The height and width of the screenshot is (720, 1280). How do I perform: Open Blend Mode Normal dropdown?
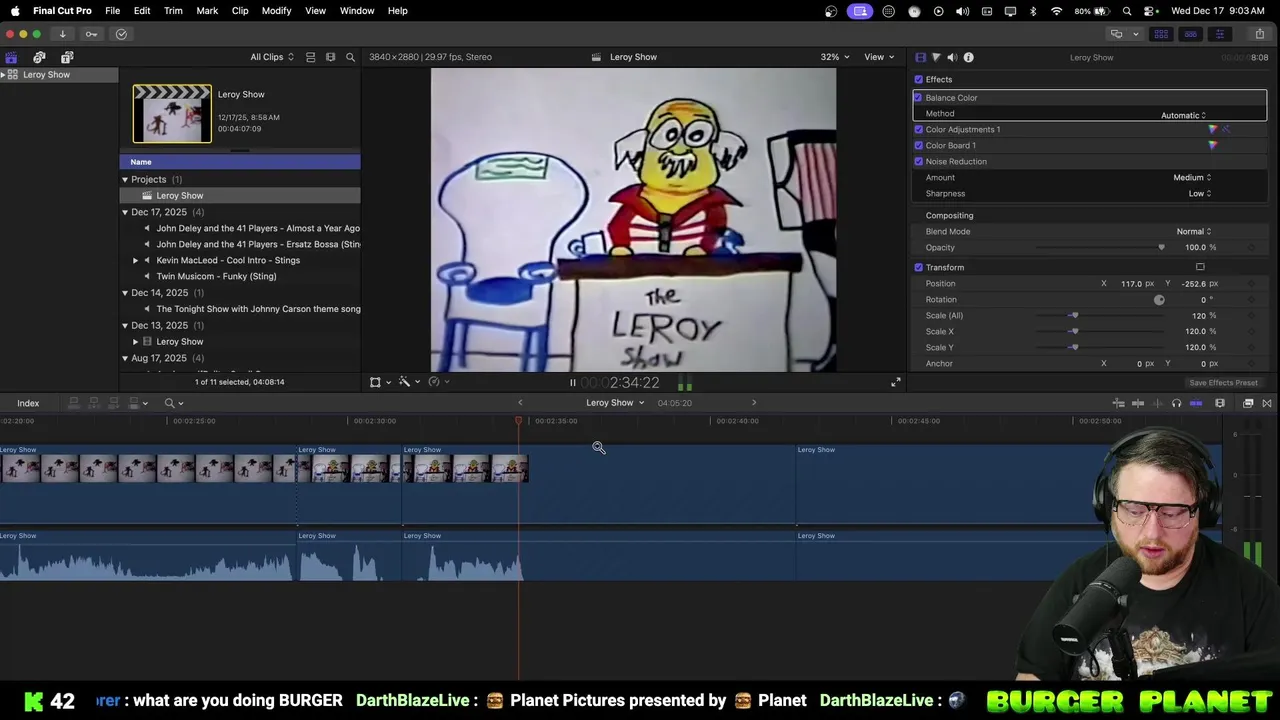[x=1194, y=231]
